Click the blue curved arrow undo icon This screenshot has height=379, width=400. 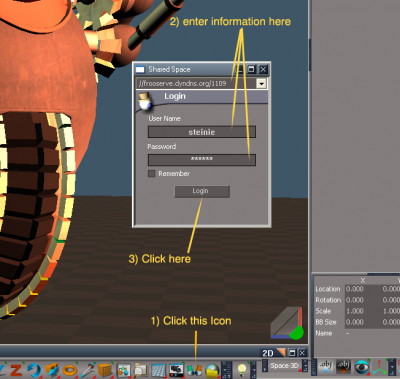tap(33, 370)
